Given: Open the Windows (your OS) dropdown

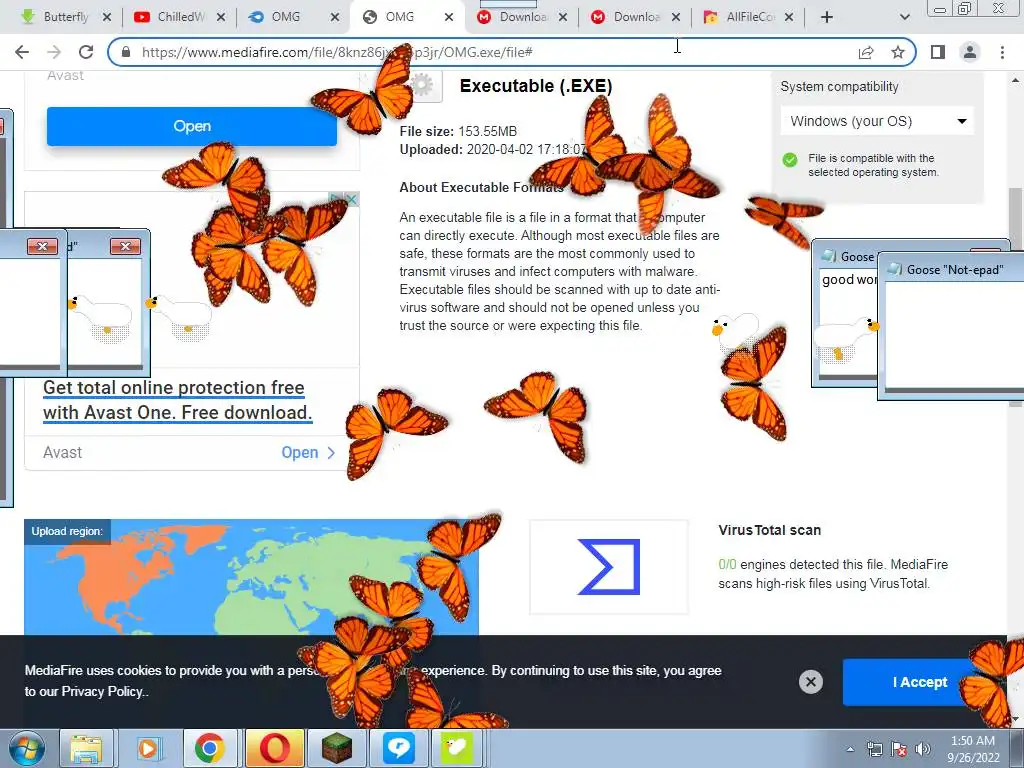Looking at the screenshot, I should (877, 121).
